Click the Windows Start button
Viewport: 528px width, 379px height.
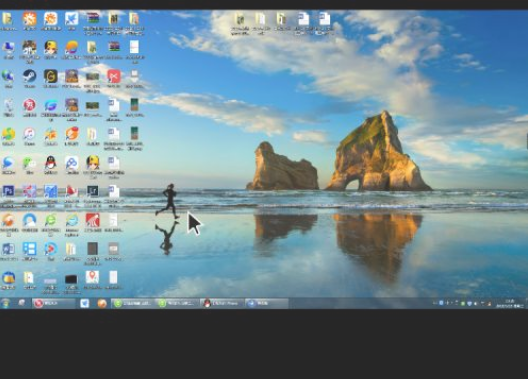(x=5, y=303)
